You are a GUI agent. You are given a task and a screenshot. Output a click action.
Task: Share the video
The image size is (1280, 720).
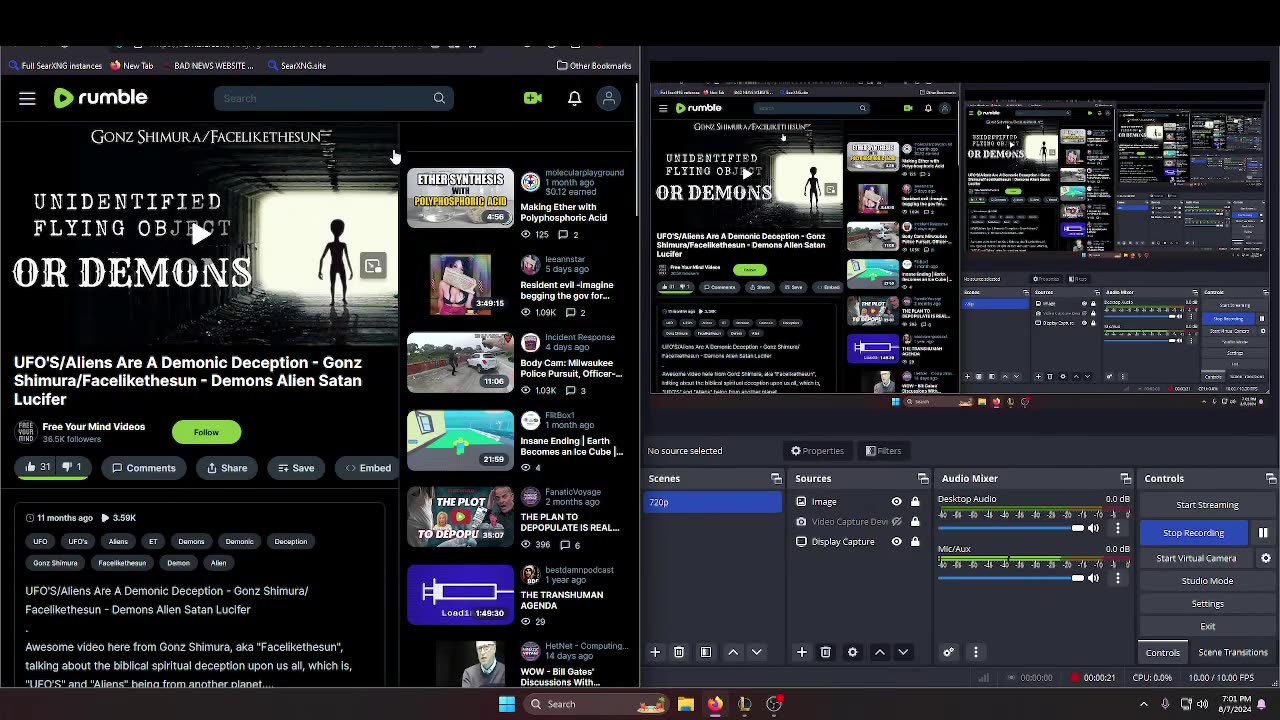(x=227, y=468)
